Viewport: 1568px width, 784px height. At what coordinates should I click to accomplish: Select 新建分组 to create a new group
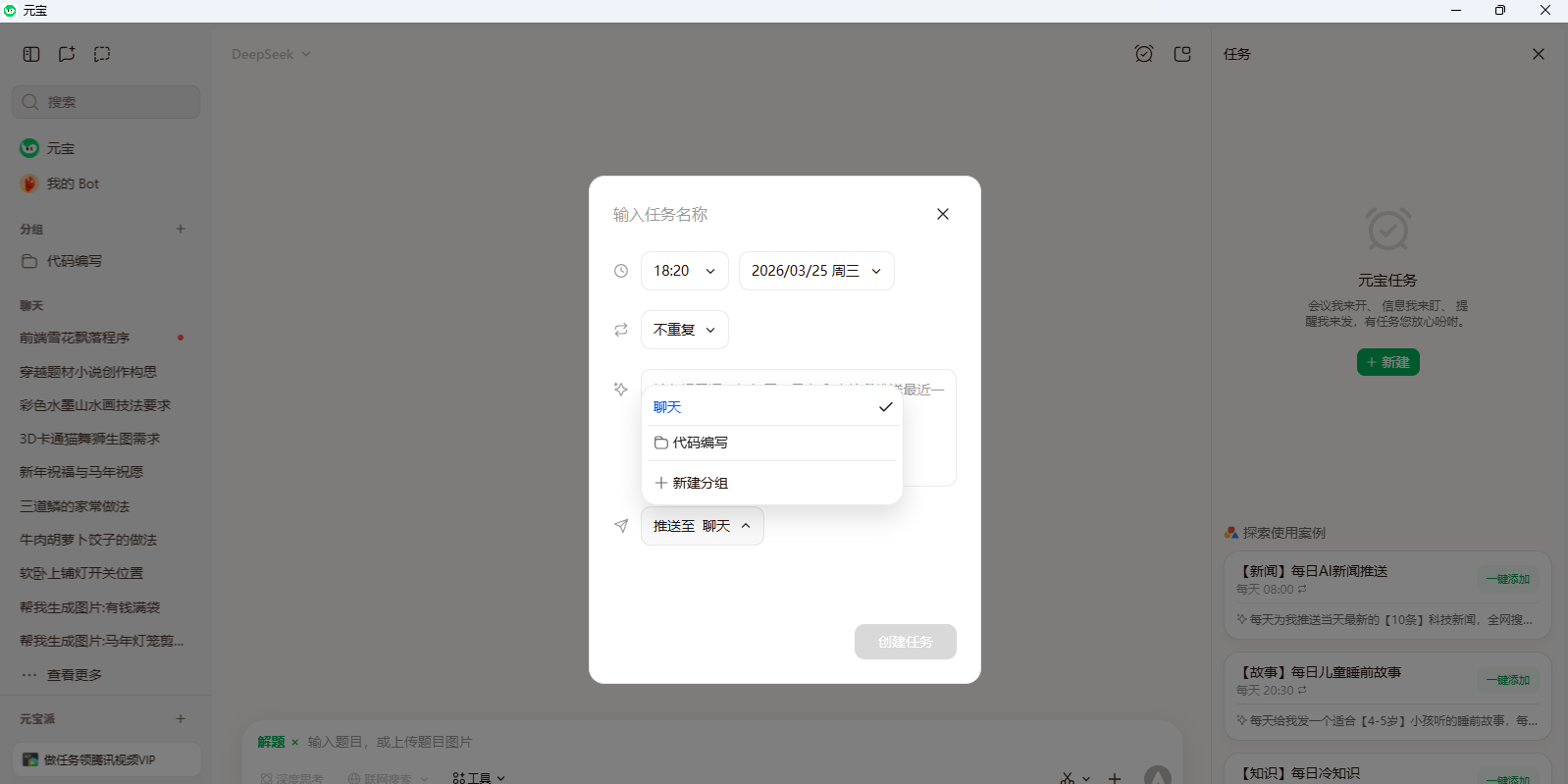(771, 483)
